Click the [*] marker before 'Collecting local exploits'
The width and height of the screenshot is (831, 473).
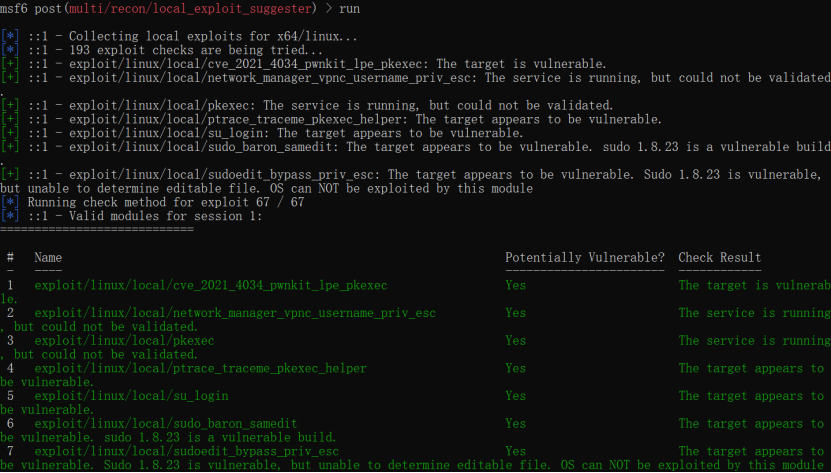pos(10,36)
